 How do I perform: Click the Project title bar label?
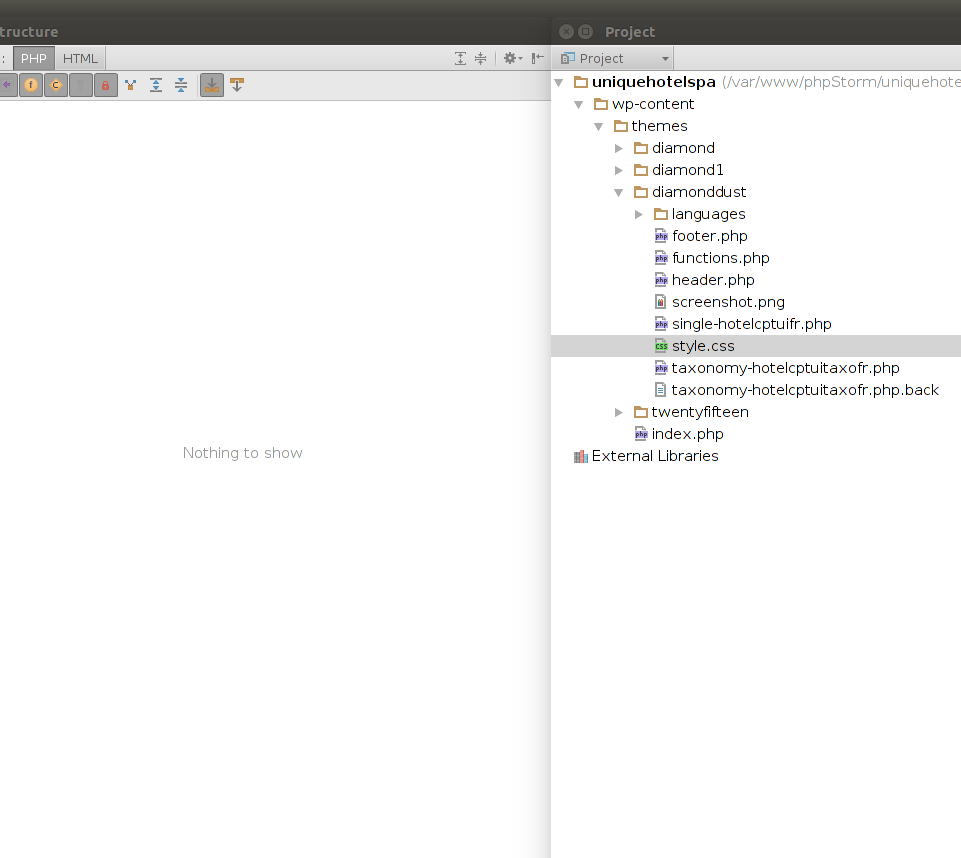629,32
